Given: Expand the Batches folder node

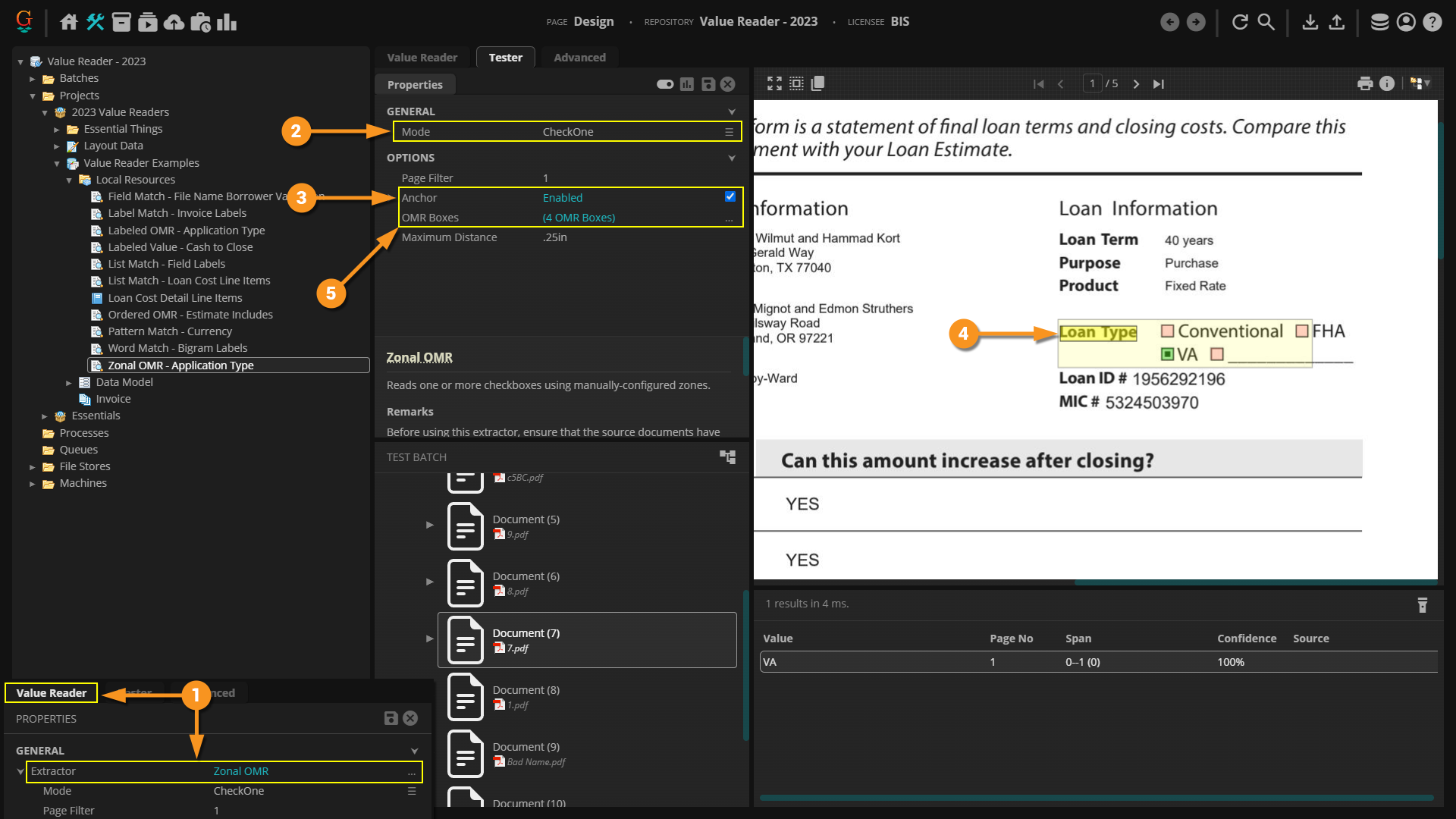Looking at the screenshot, I should 33,78.
